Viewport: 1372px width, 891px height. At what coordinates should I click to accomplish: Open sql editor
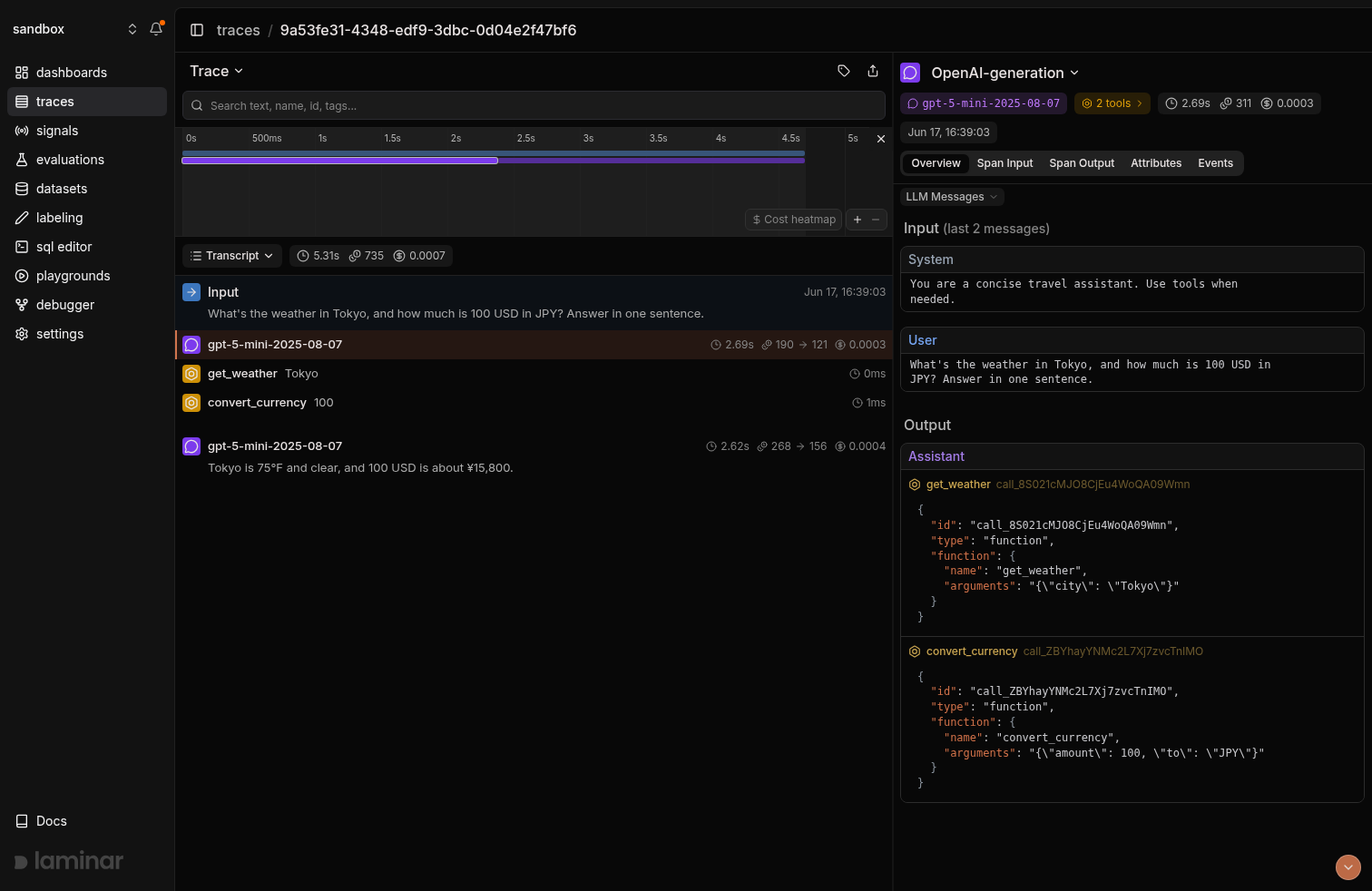(x=87, y=247)
